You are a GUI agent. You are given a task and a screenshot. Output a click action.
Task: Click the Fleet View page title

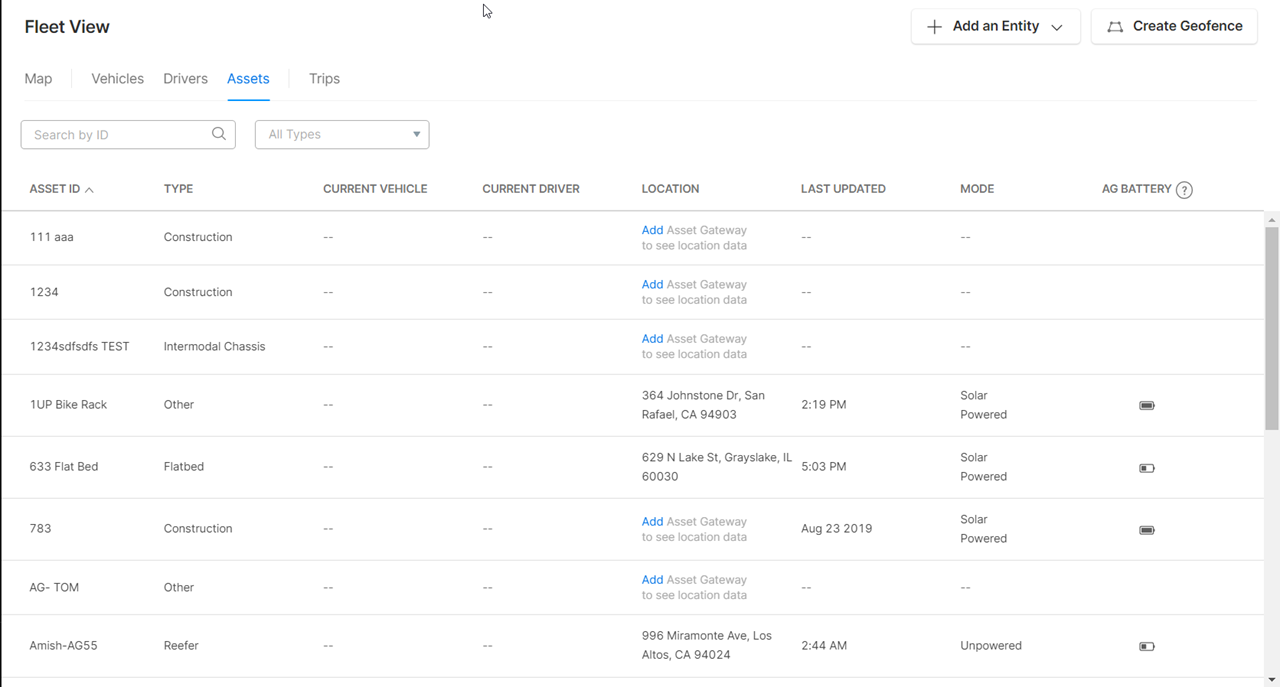tap(67, 27)
